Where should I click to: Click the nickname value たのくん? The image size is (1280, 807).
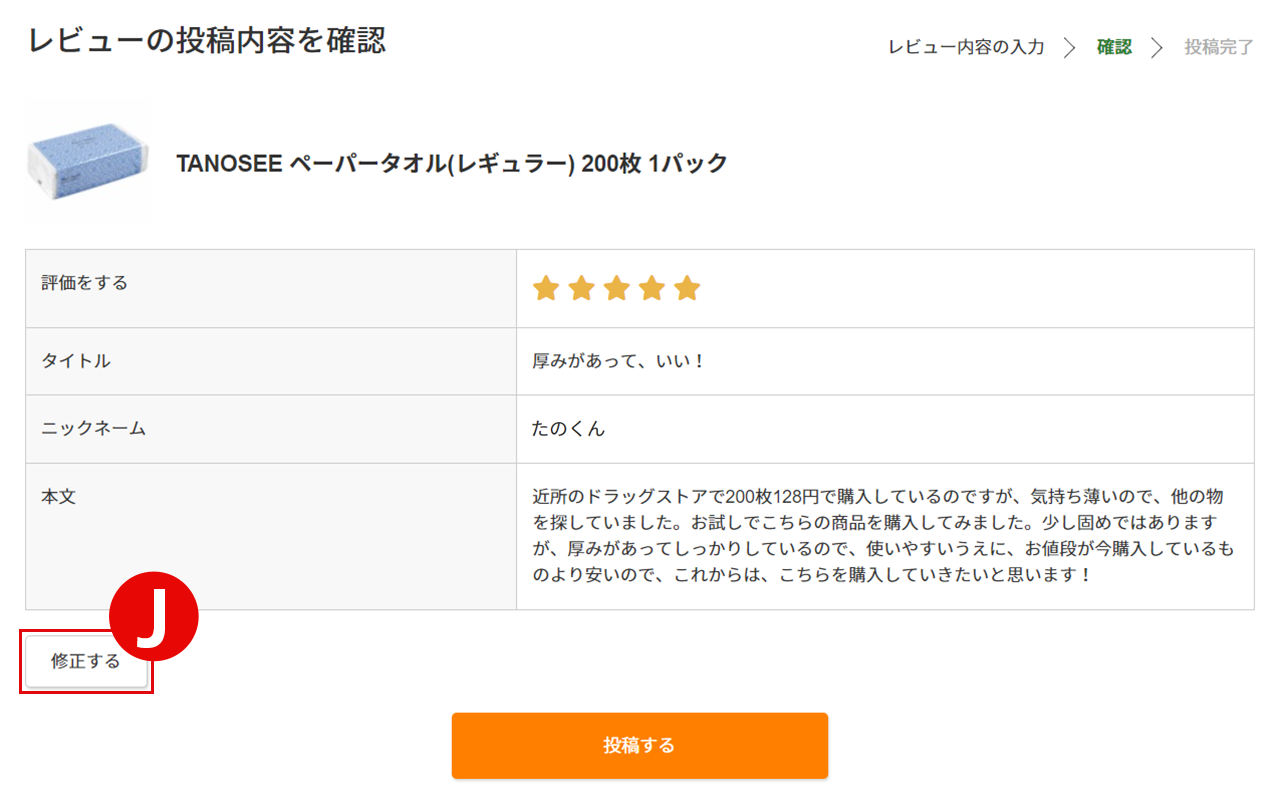[x=568, y=429]
